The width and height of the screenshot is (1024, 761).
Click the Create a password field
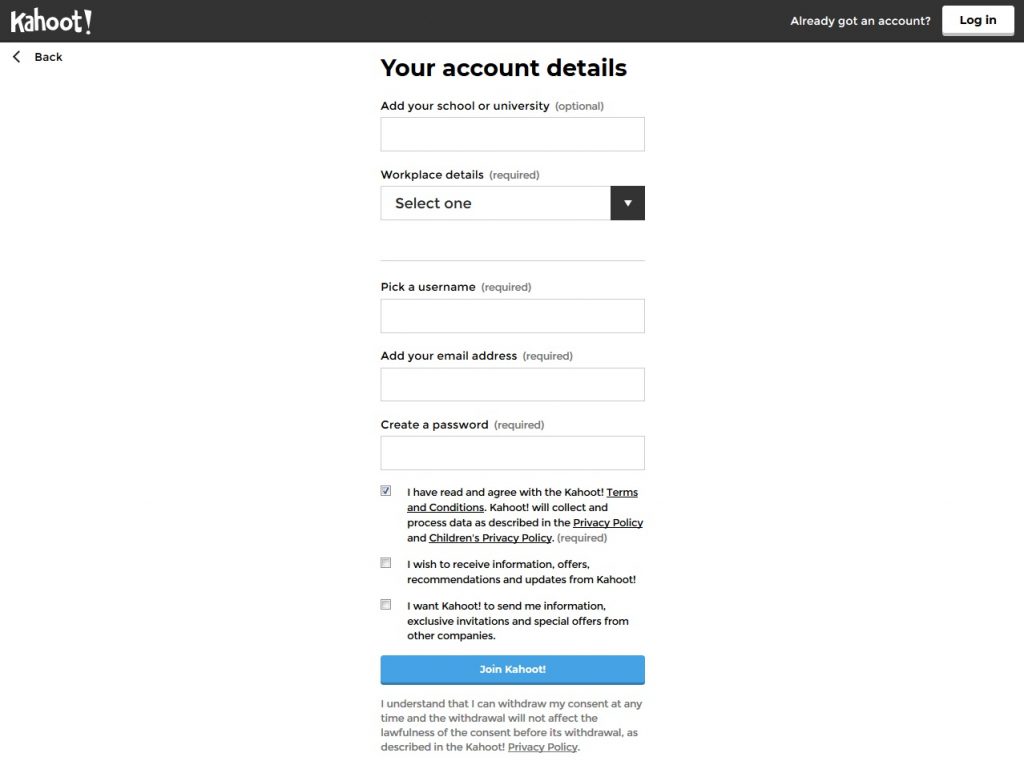(512, 453)
